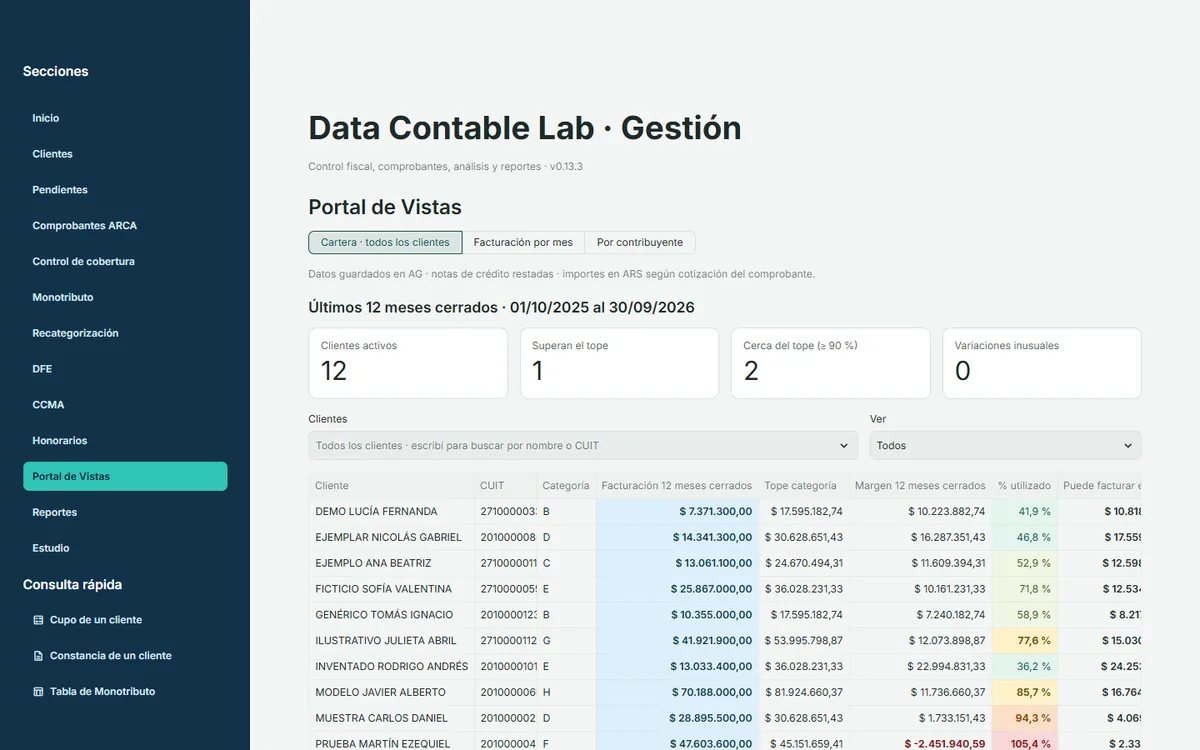The image size is (1200, 750).
Task: Select the highlighted Portal de Vistas item
Action: 125,476
